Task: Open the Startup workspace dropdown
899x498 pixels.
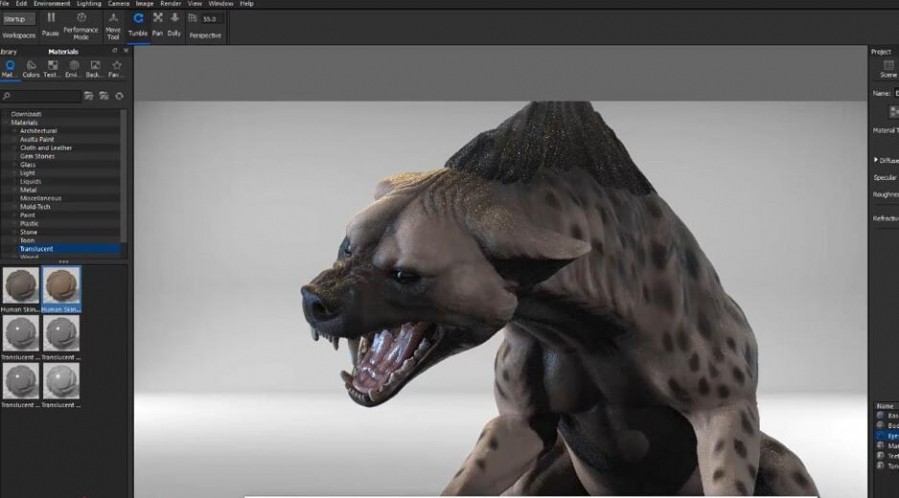Action: pos(19,19)
